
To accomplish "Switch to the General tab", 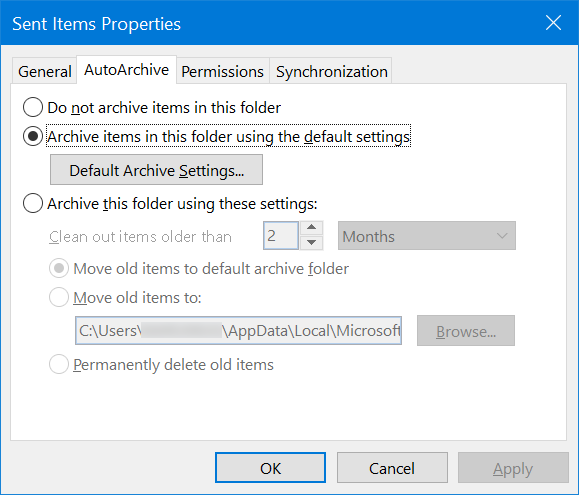I will click(45, 71).
